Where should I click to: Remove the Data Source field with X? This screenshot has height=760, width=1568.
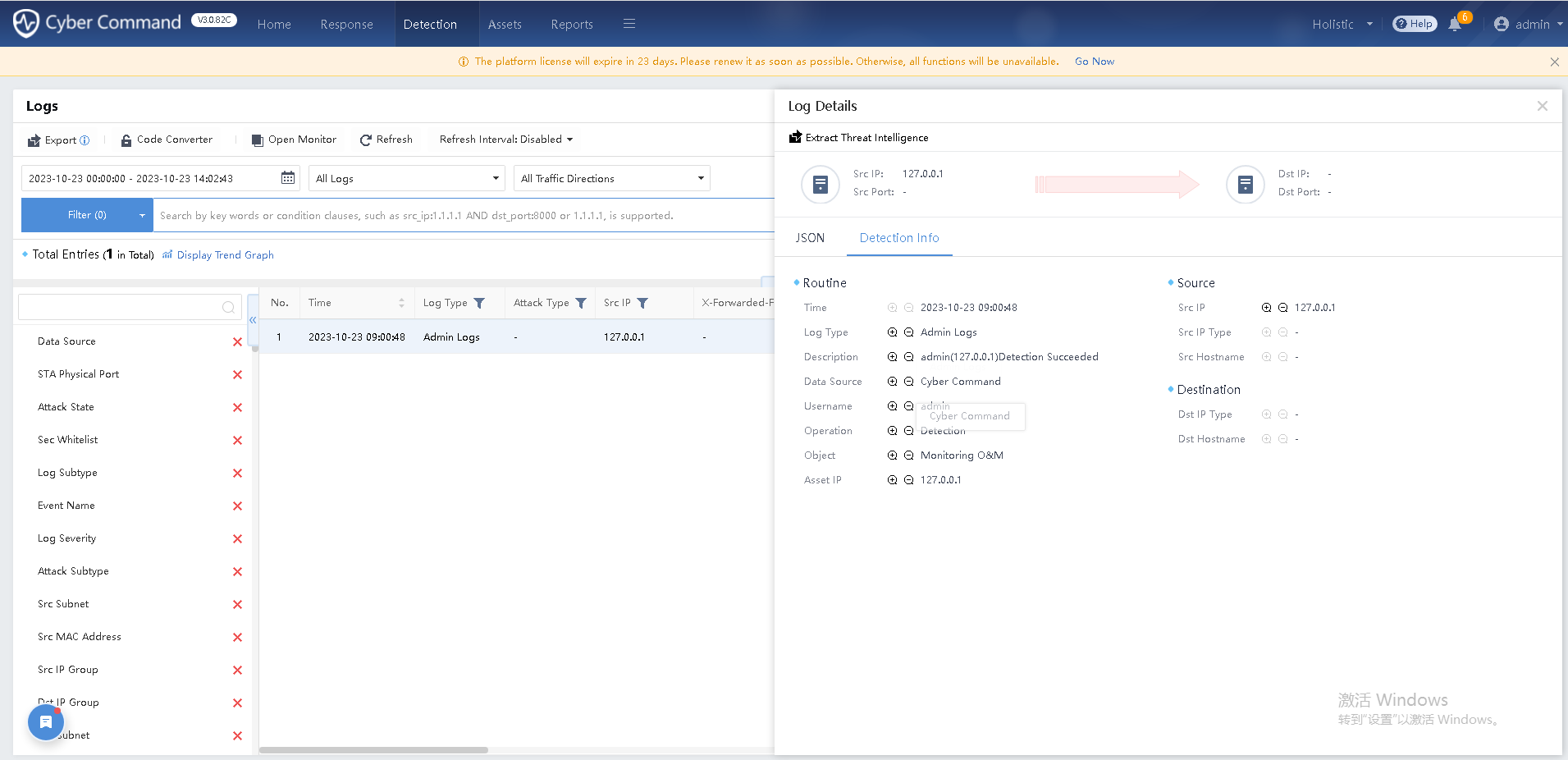coord(237,342)
